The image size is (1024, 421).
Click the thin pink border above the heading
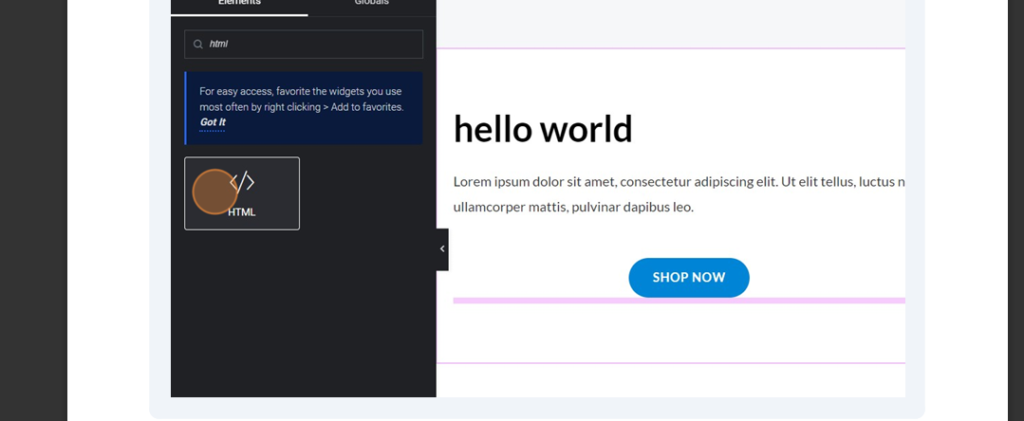(670, 48)
